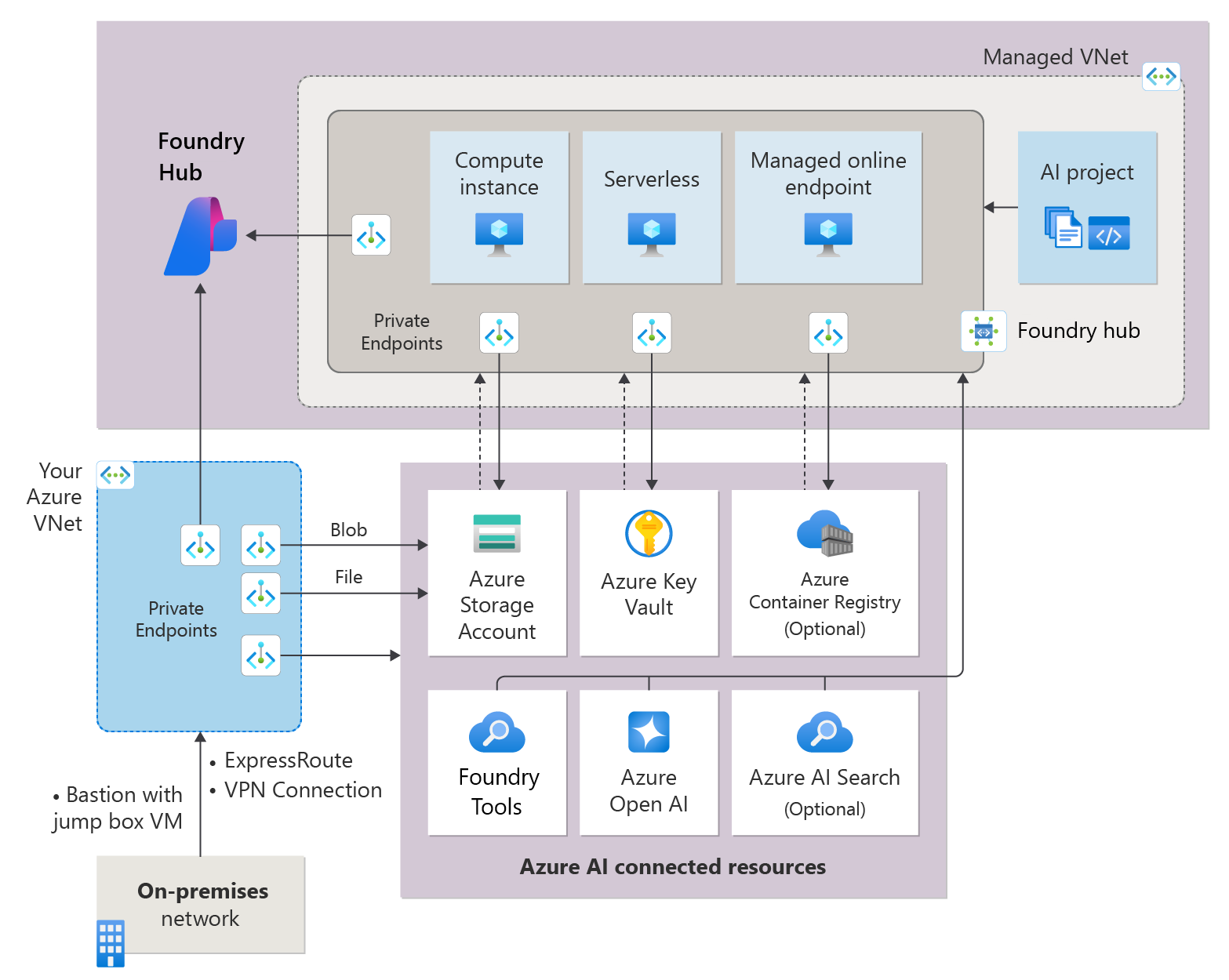Click the Foundry hub network icon
Screen dimensions: 1229x980
[x=984, y=331]
